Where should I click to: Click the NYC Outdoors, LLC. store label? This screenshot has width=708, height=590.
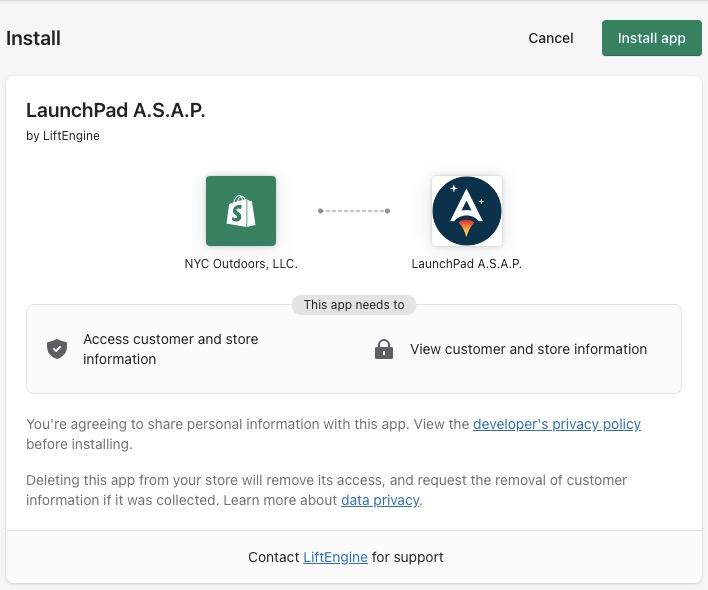pos(241,264)
